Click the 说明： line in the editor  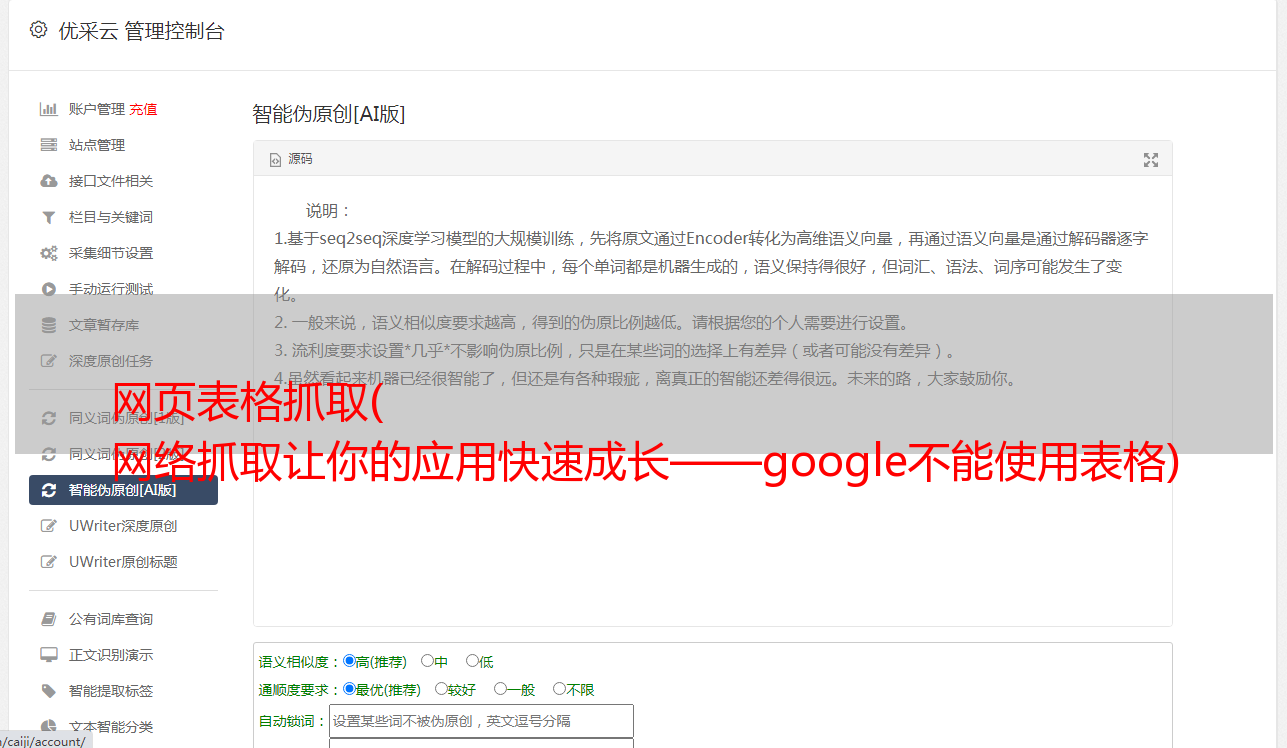point(329,211)
